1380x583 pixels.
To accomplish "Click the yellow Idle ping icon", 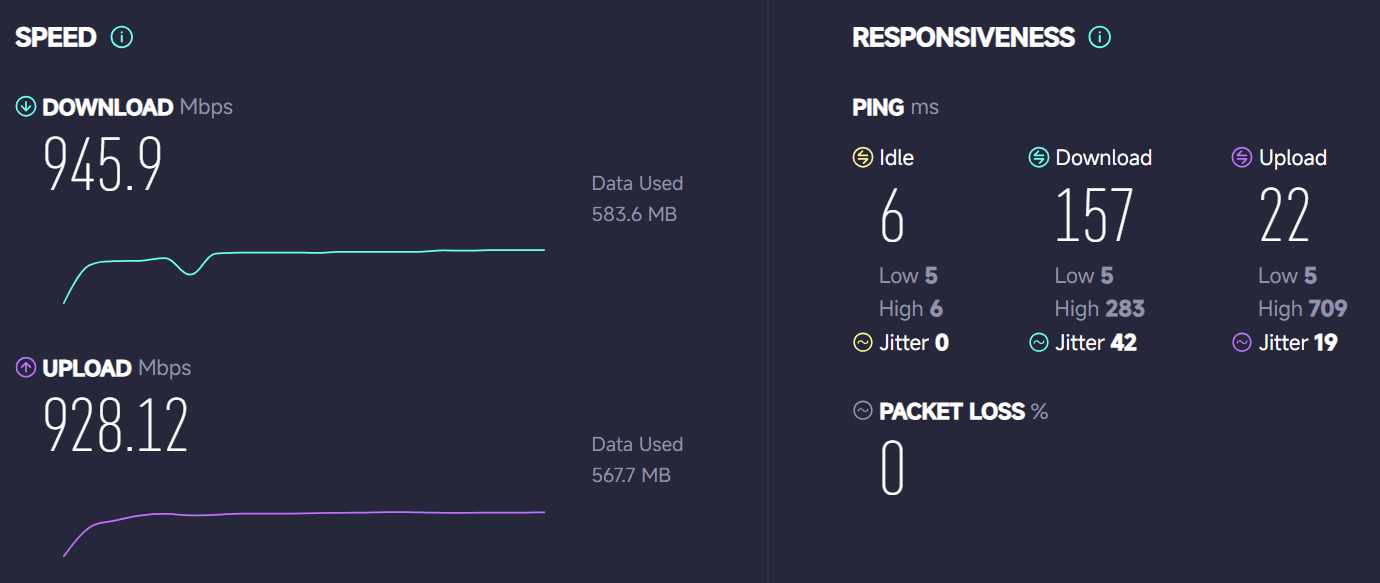I will (x=862, y=158).
